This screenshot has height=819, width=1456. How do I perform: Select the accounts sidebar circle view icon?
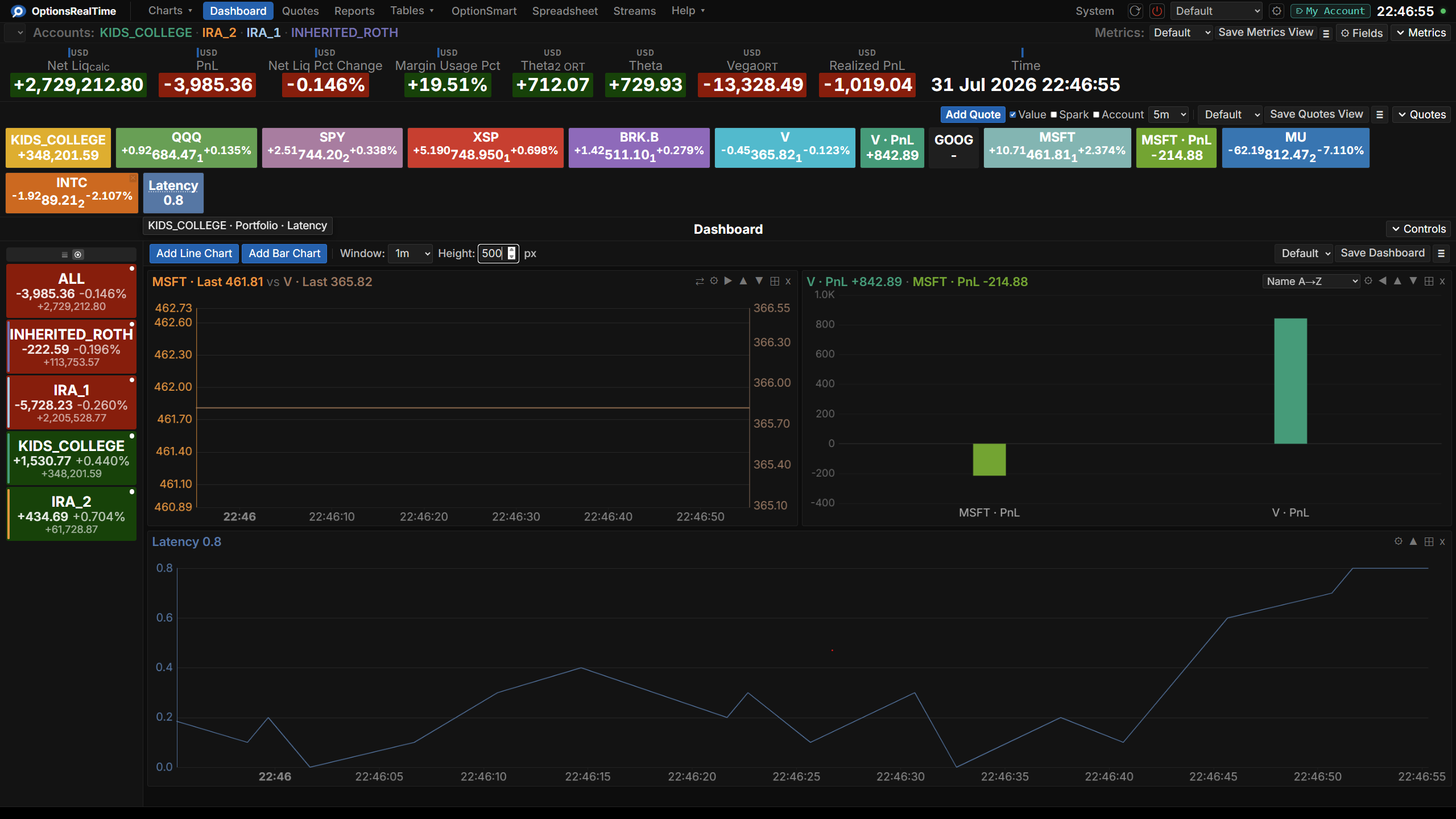coord(78,255)
